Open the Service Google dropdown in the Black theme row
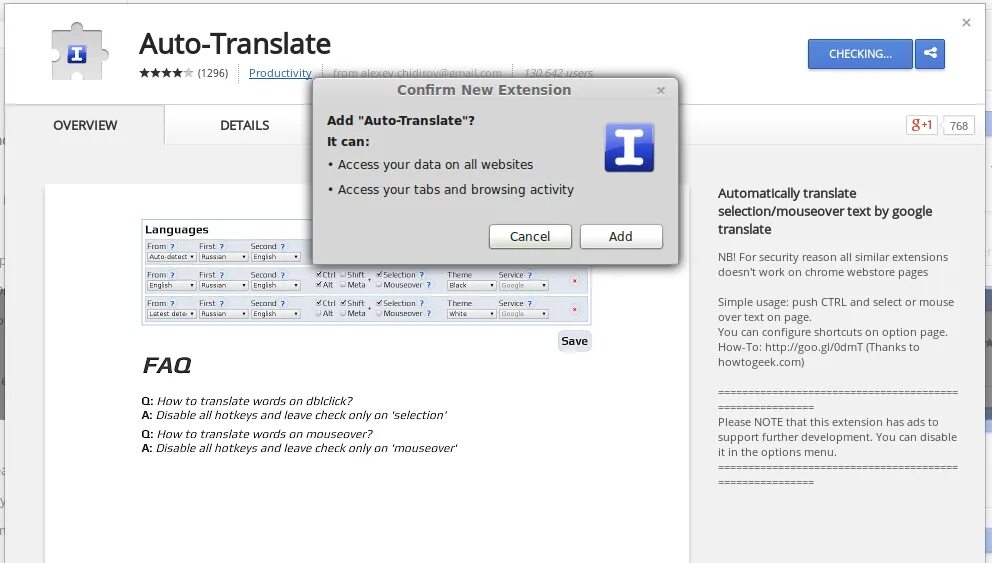The height and width of the screenshot is (563, 992). click(x=524, y=285)
